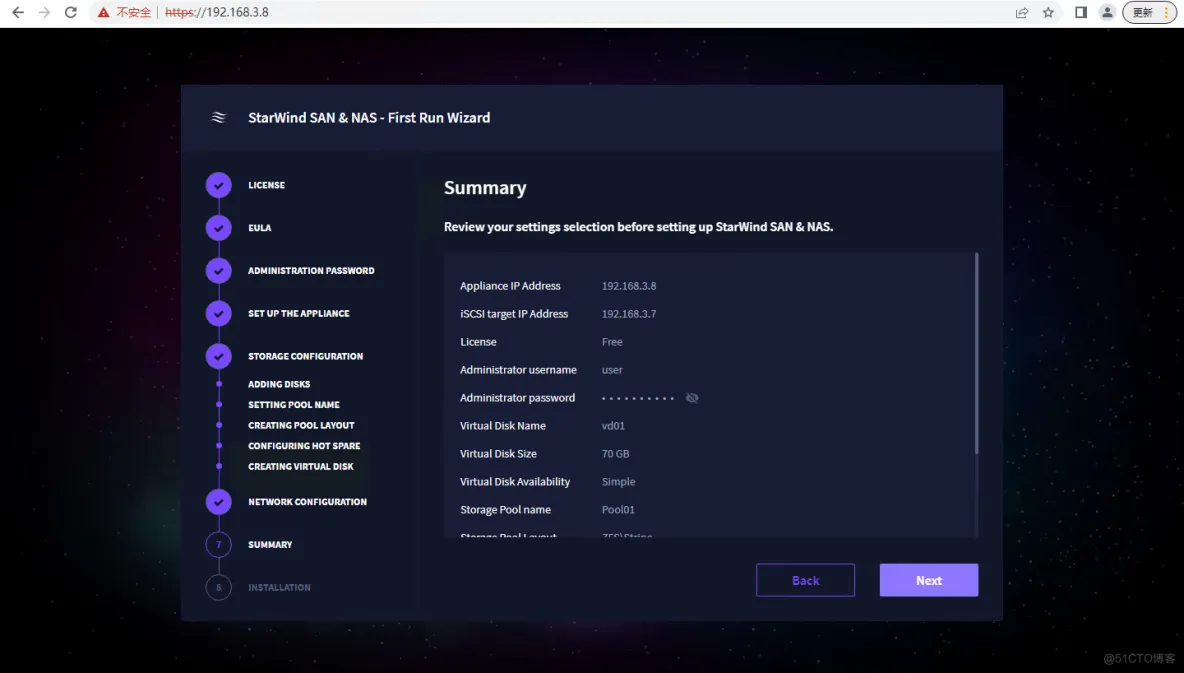
Task: Select the ADMINISTRATION PASSWORD step label
Action: tap(311, 270)
